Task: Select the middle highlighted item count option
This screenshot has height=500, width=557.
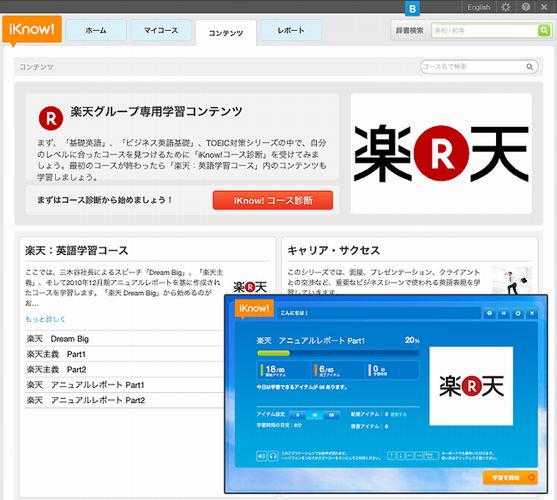Action: point(315,415)
